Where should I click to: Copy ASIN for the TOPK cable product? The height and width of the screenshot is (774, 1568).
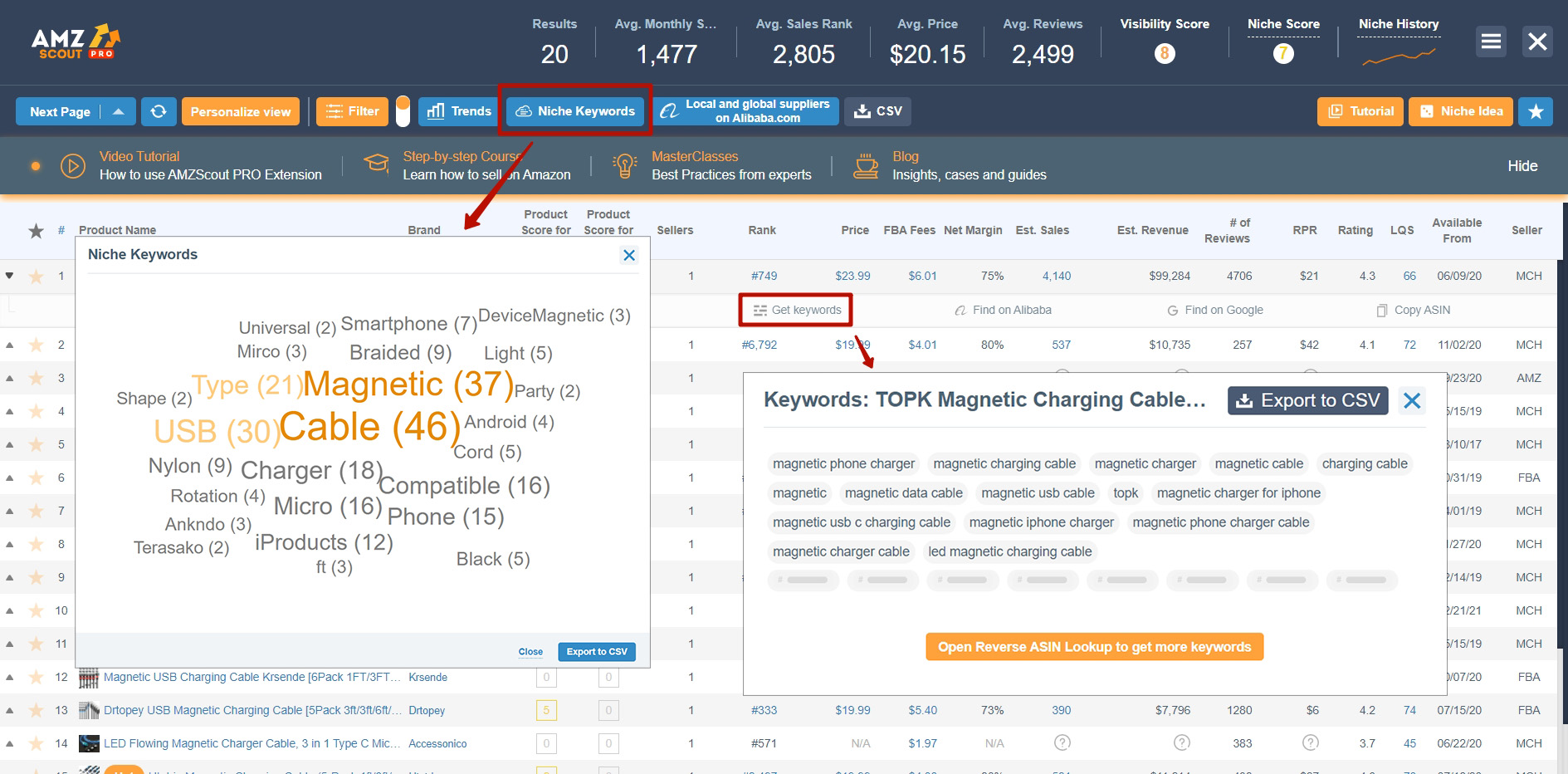1412,310
